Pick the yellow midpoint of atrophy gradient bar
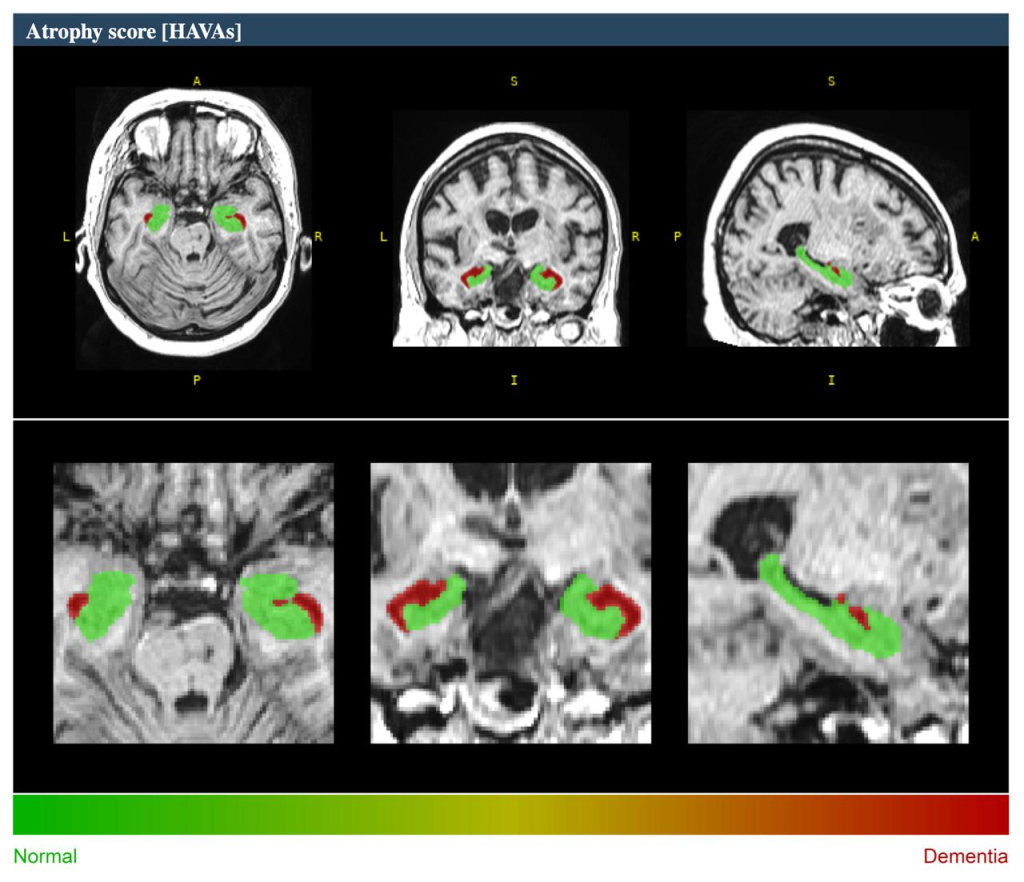 [x=511, y=815]
